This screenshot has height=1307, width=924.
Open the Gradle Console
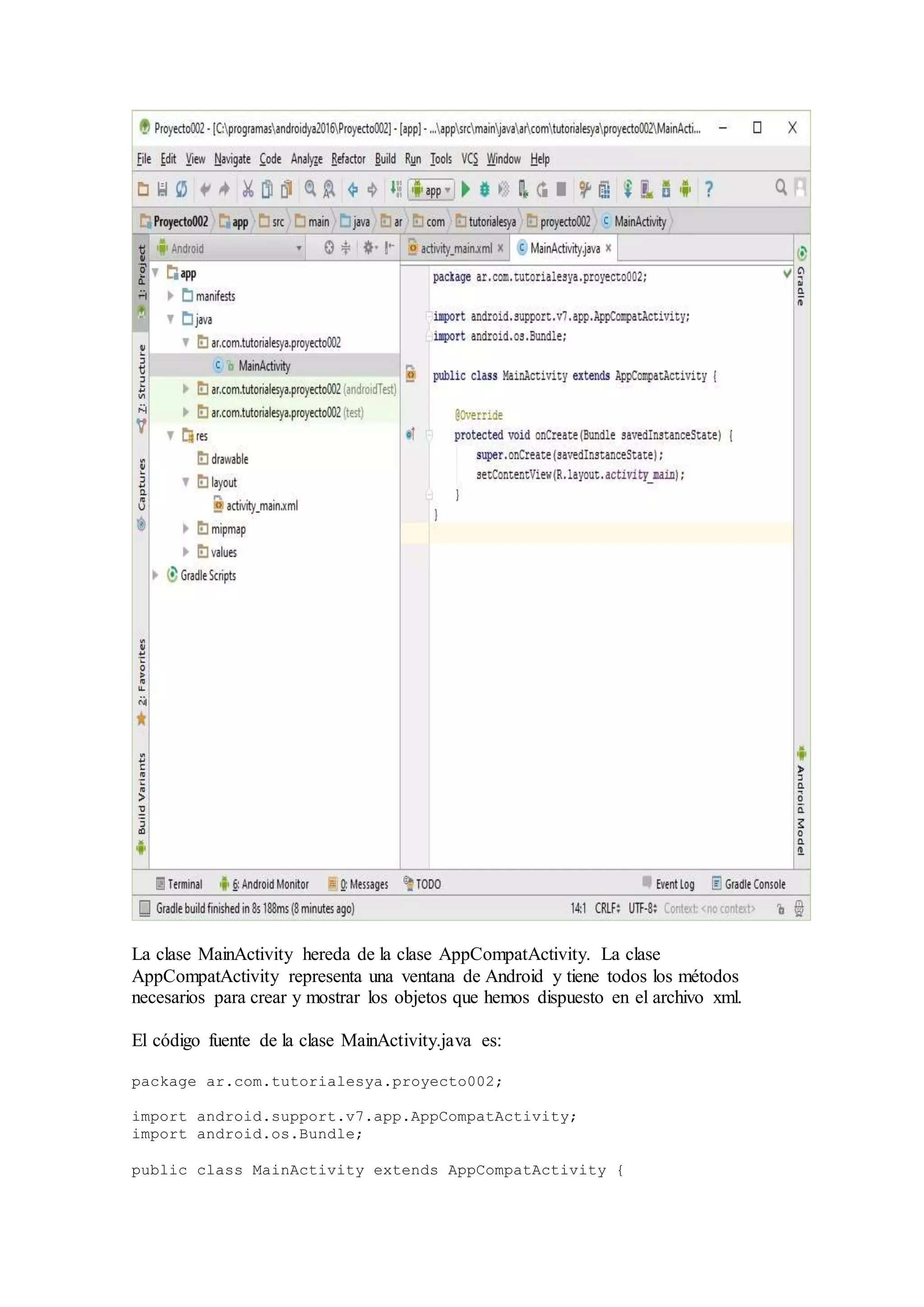click(x=749, y=884)
